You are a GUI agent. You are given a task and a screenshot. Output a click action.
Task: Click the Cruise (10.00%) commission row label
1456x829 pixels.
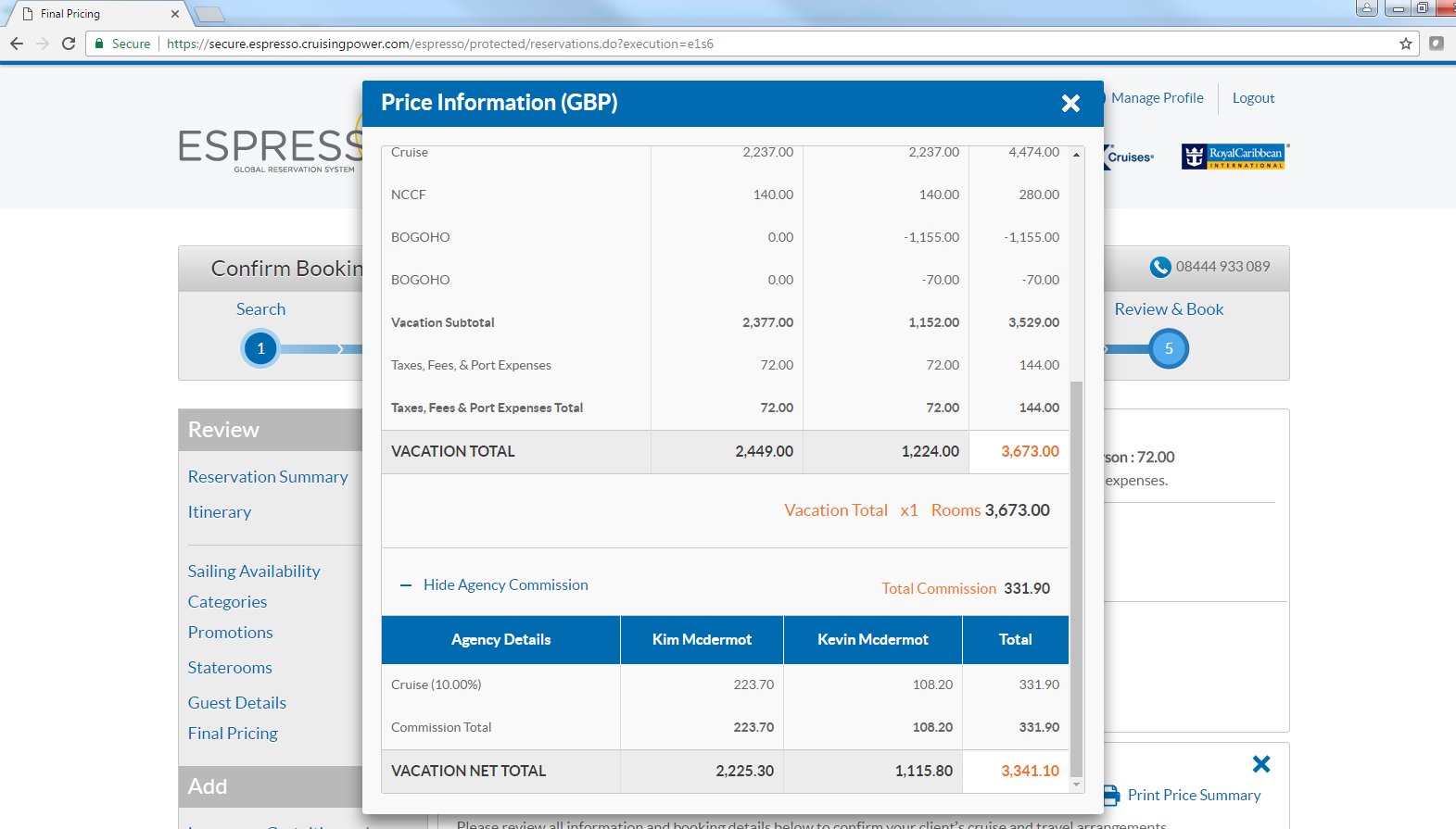click(437, 685)
